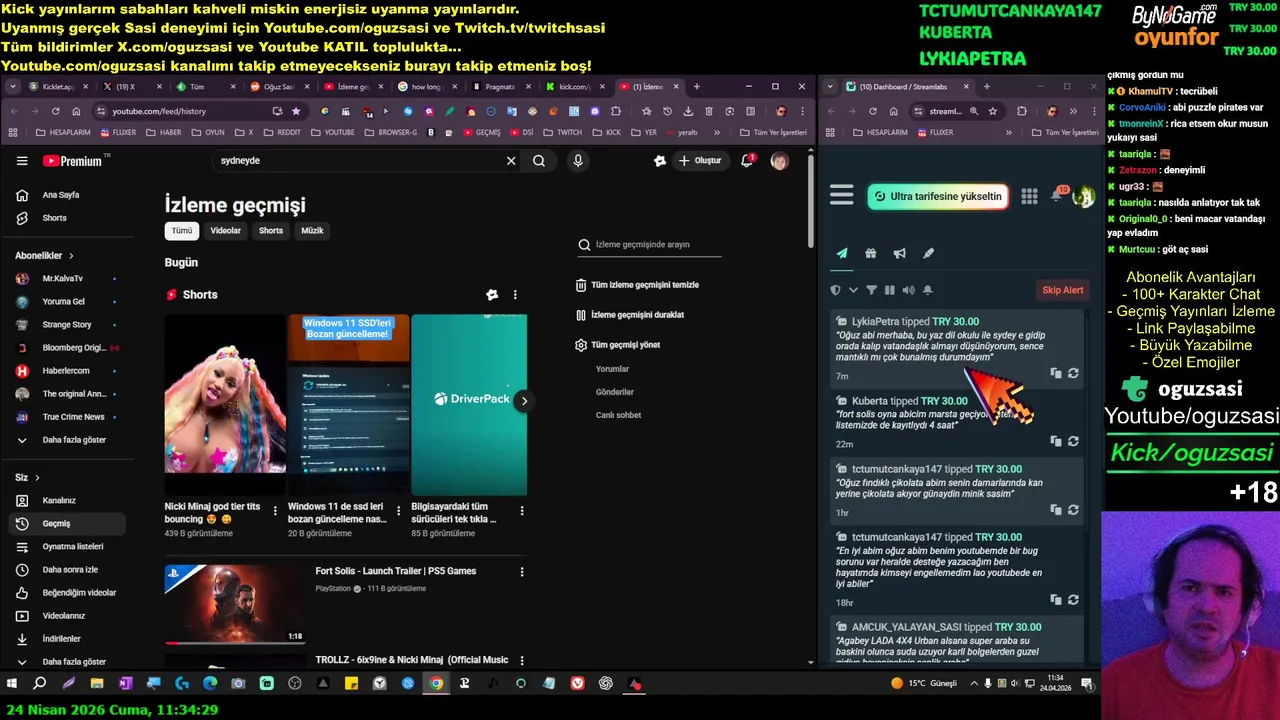Select the Streamlabs megaphone tab
1280x720 pixels.
(900, 254)
